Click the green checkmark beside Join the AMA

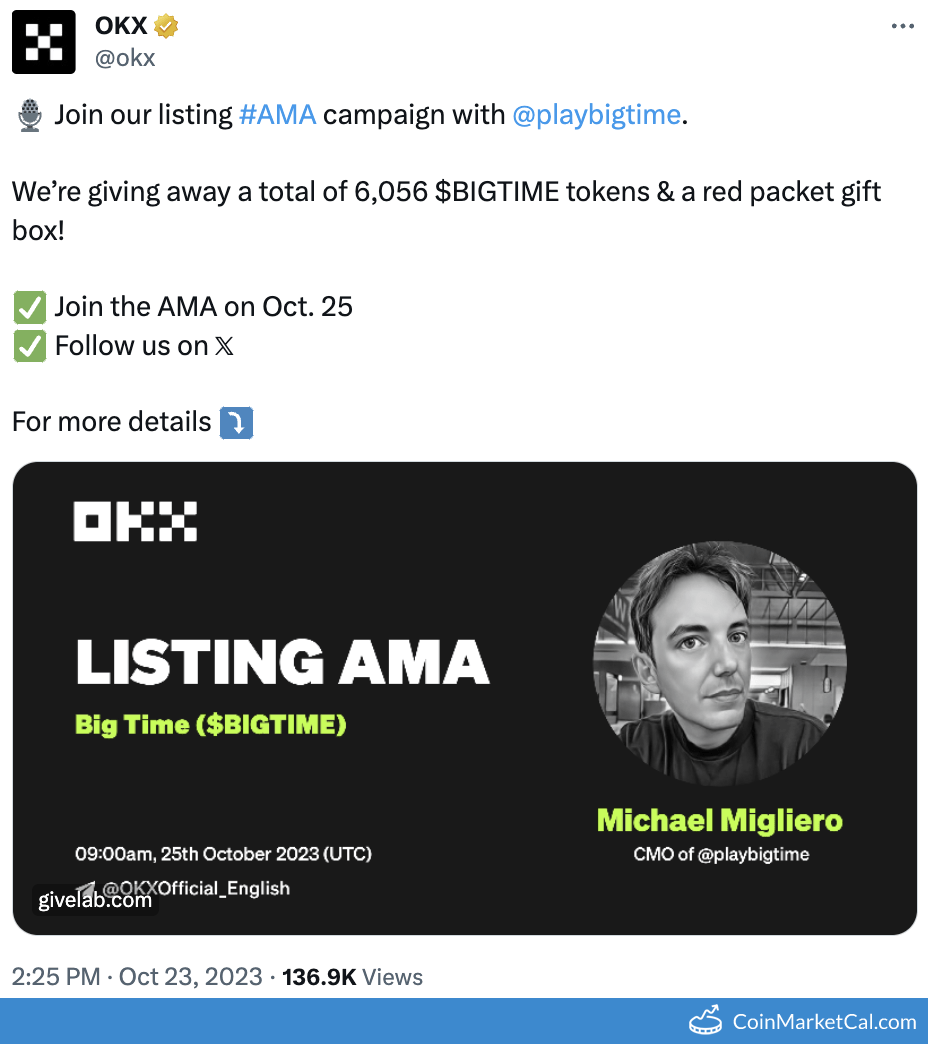tap(29, 306)
